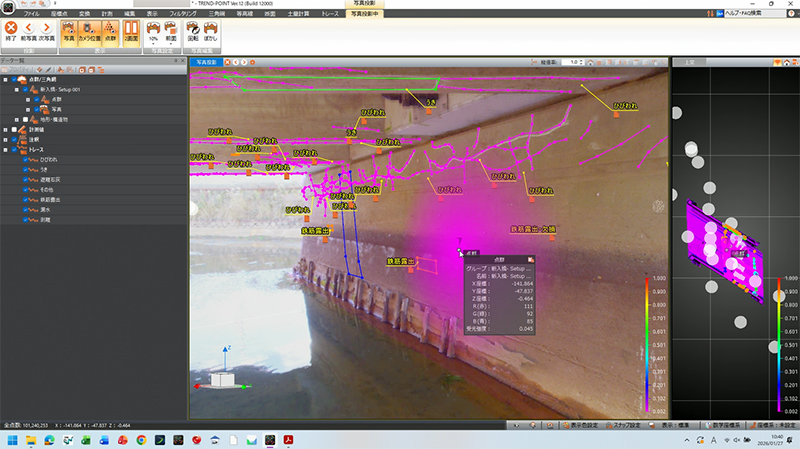Click the intensity color scale bar
This screenshot has height=449, width=800.
[x=647, y=340]
